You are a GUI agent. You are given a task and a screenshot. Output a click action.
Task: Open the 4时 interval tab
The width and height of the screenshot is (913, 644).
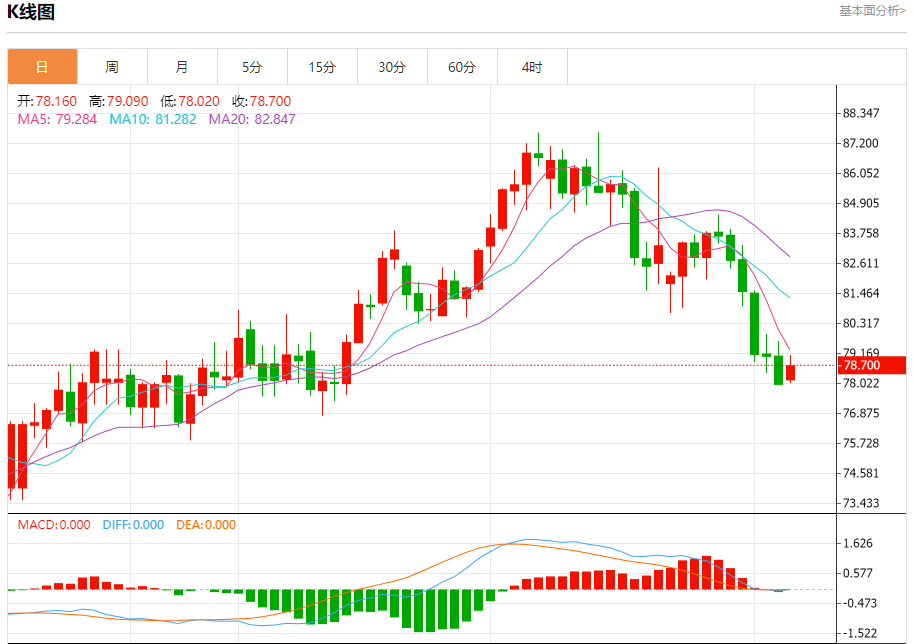[x=532, y=67]
